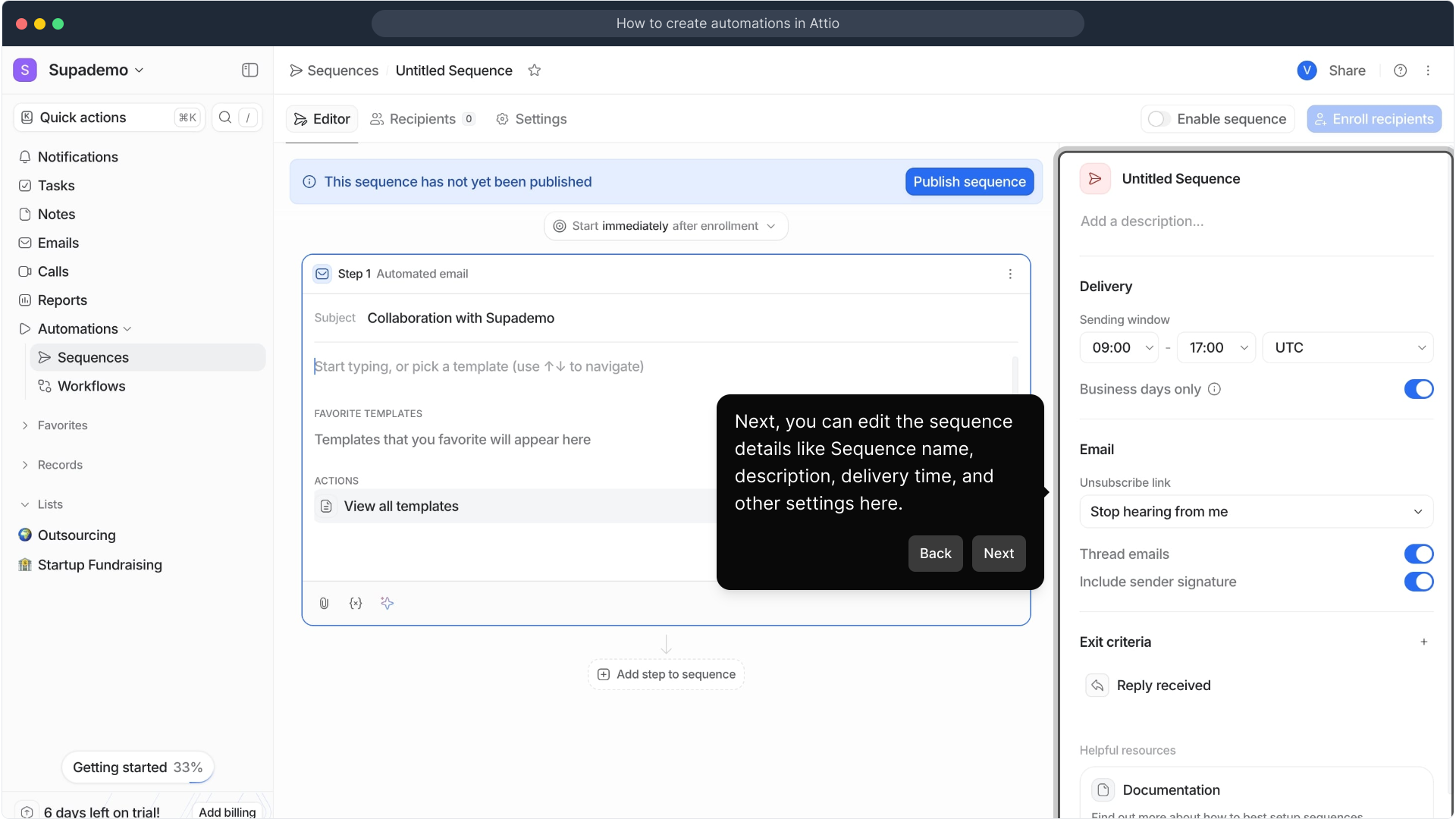
Task: Open the top-right more options menu
Action: point(1428,71)
